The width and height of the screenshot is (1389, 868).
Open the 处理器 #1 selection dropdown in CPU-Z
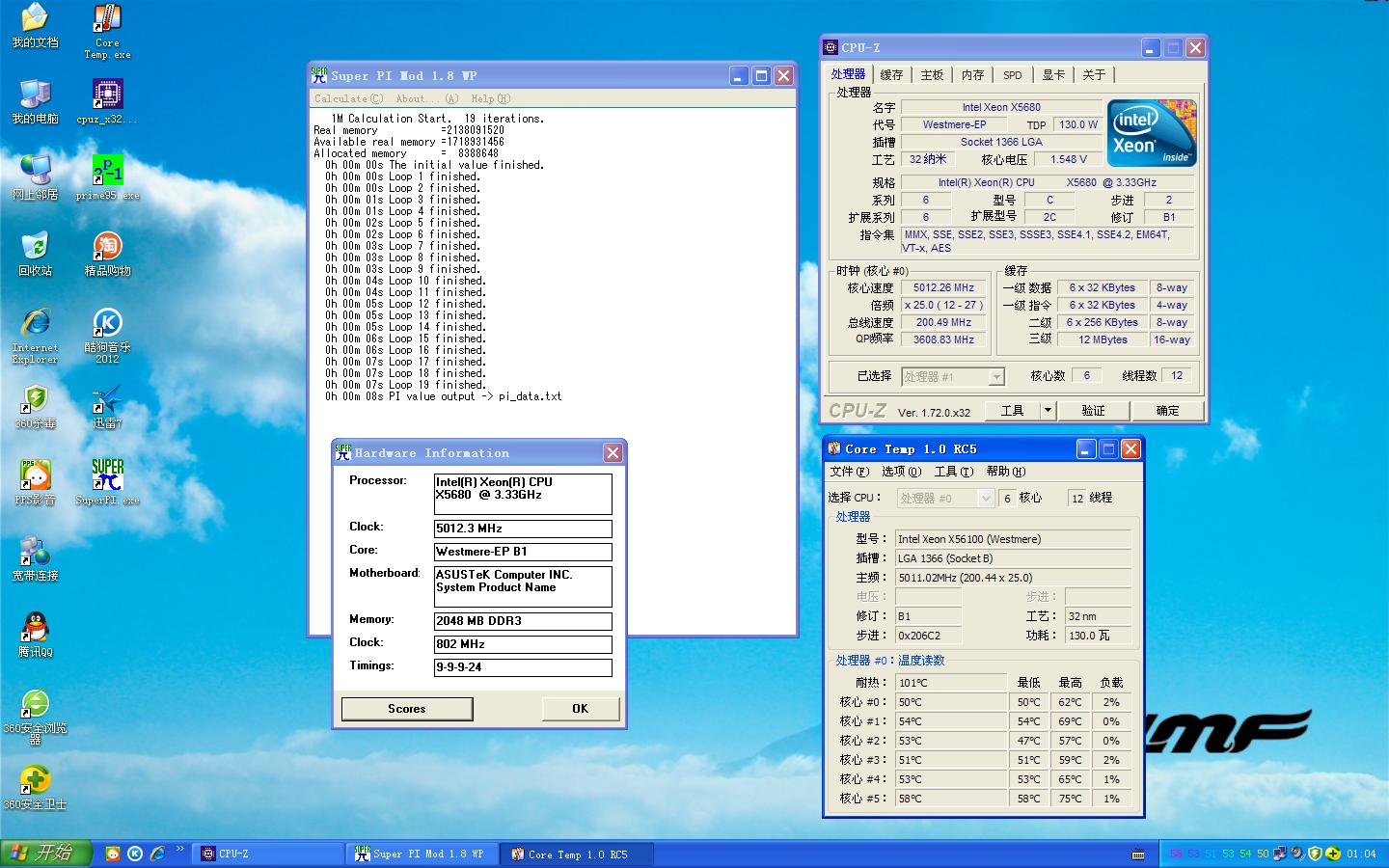[953, 376]
